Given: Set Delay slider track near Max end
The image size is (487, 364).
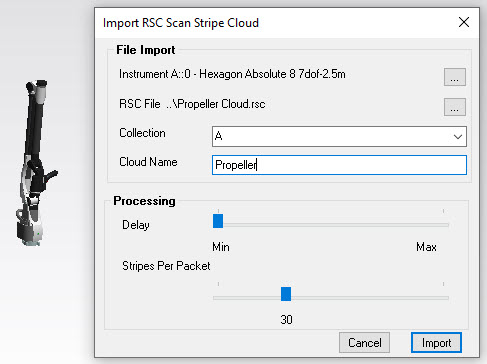Looking at the screenshot, I should tap(440, 225).
